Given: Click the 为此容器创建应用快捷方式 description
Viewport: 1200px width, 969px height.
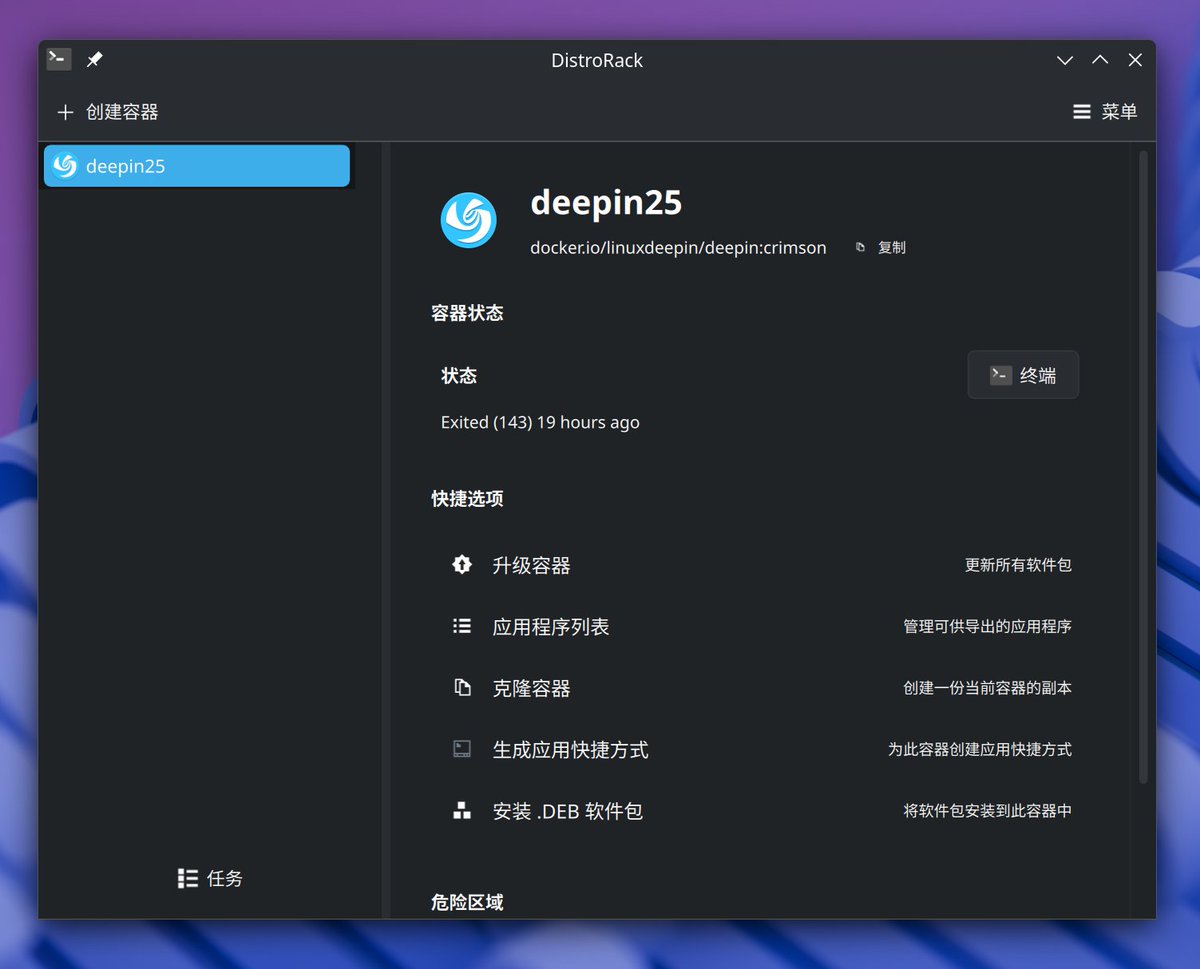Looking at the screenshot, I should coord(979,749).
